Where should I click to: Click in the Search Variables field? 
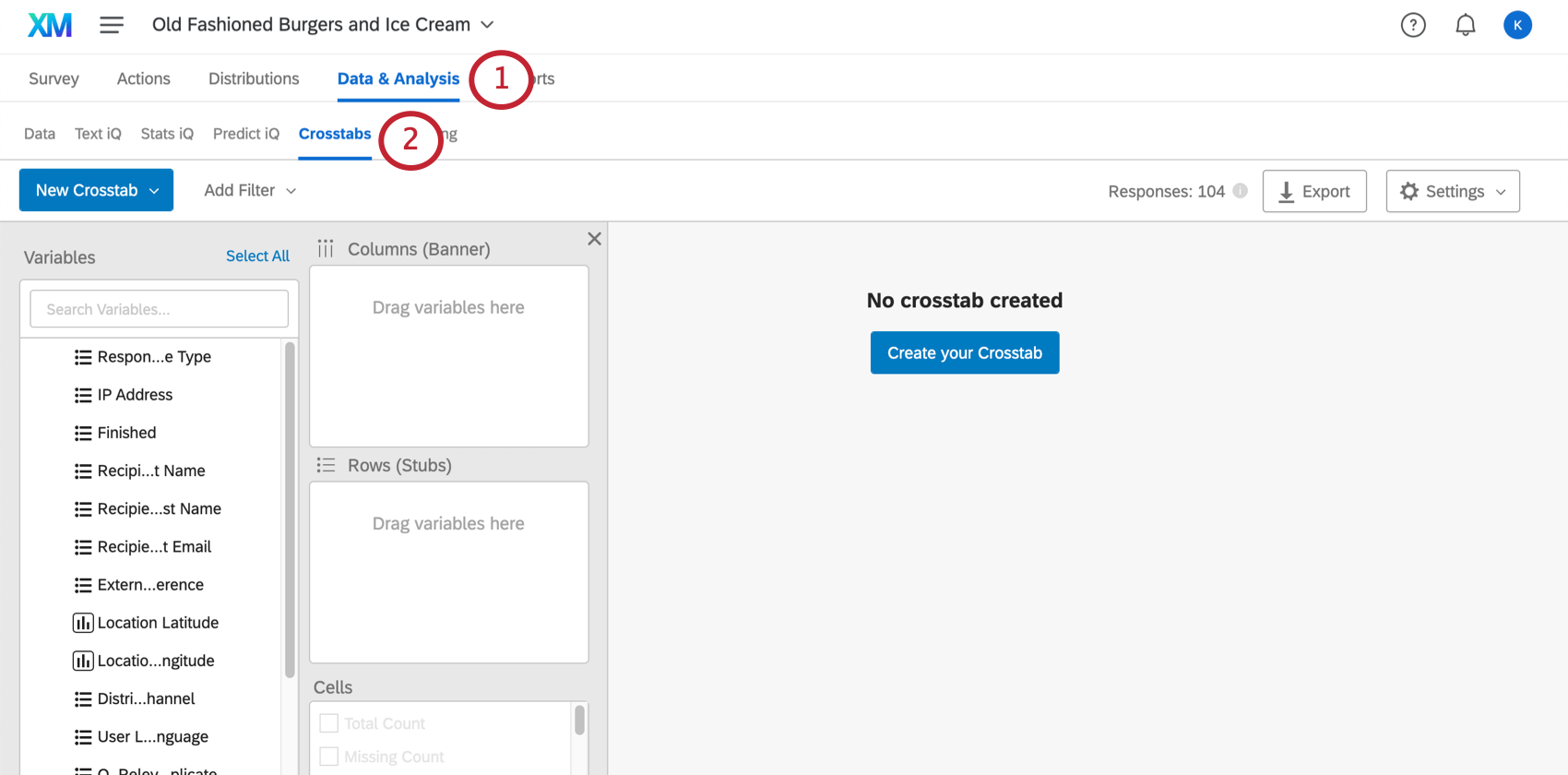click(x=160, y=309)
